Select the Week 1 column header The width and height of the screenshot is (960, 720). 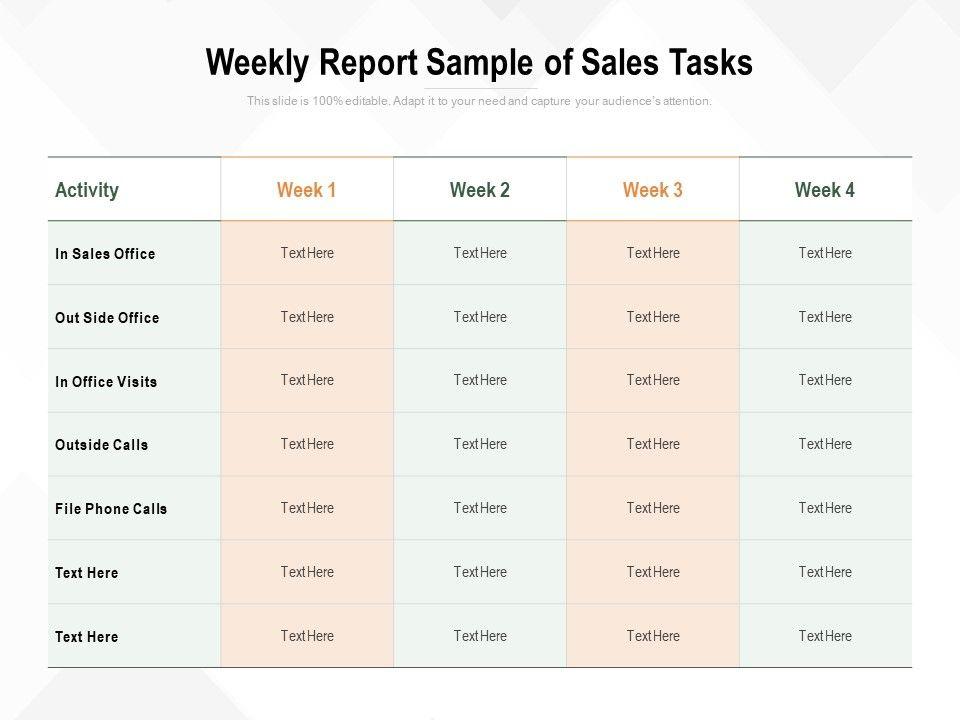307,190
